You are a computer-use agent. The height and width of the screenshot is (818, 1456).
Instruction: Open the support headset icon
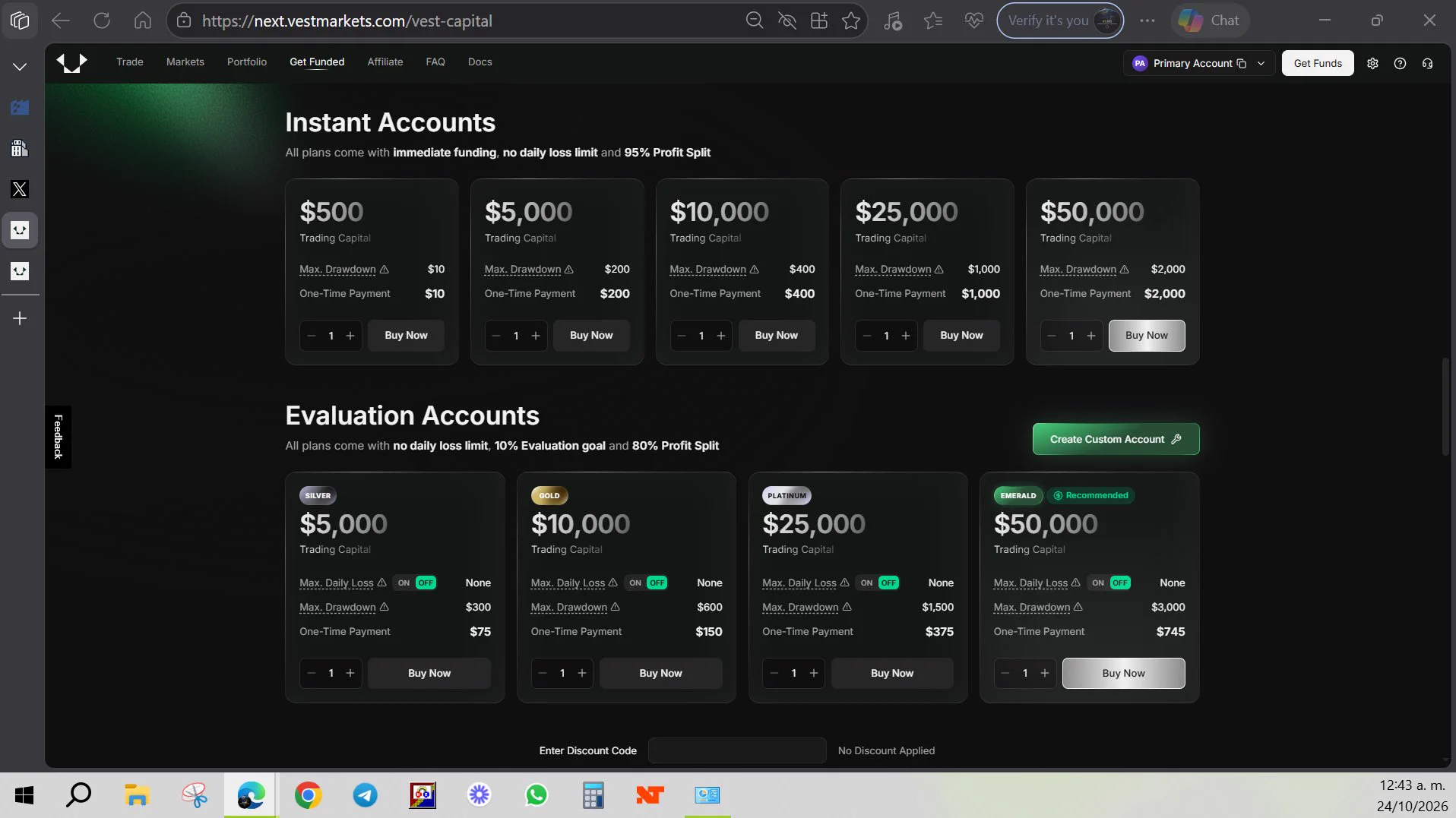pyautogui.click(x=1427, y=64)
